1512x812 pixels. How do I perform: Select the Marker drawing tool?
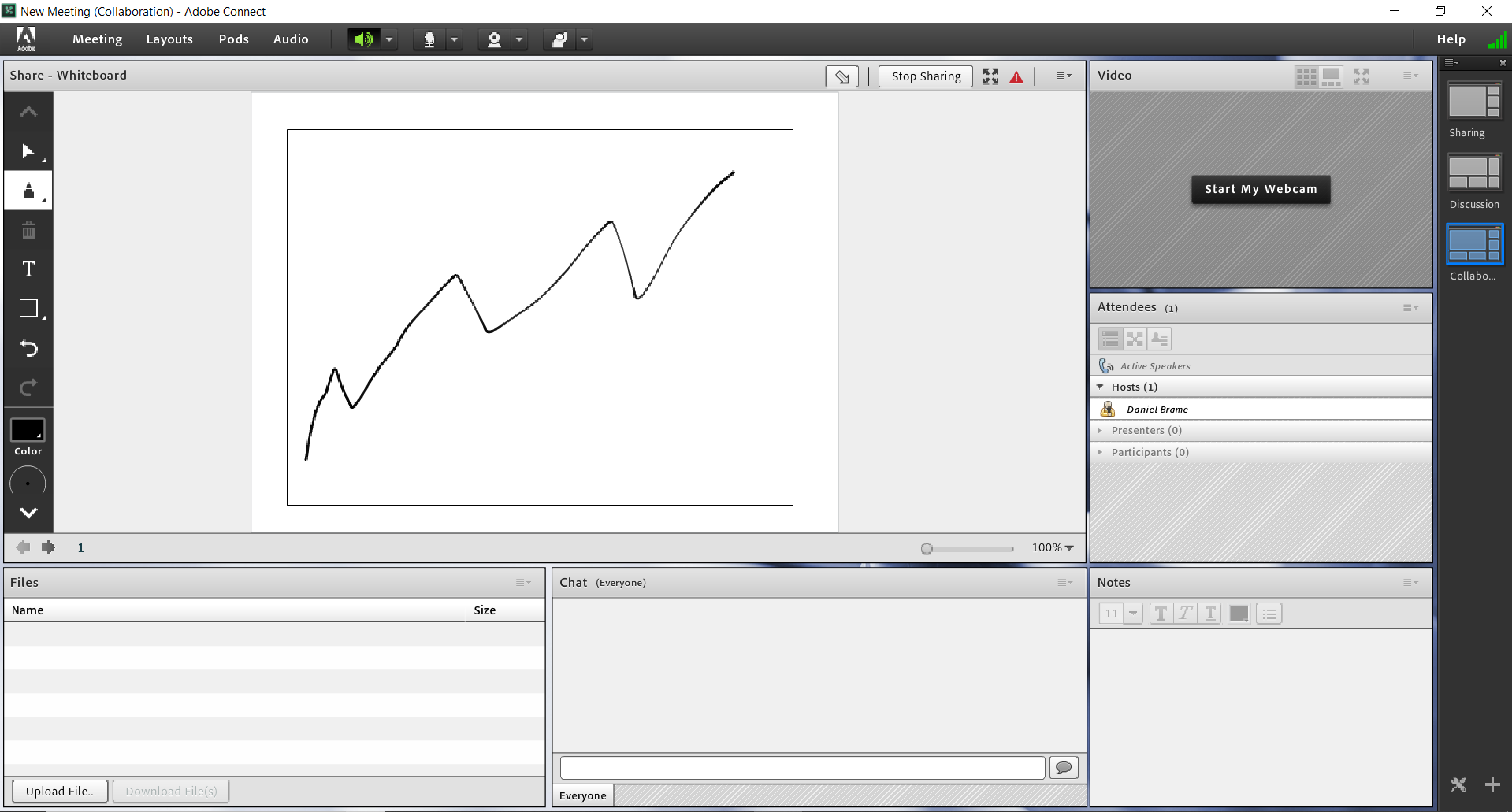[28, 191]
